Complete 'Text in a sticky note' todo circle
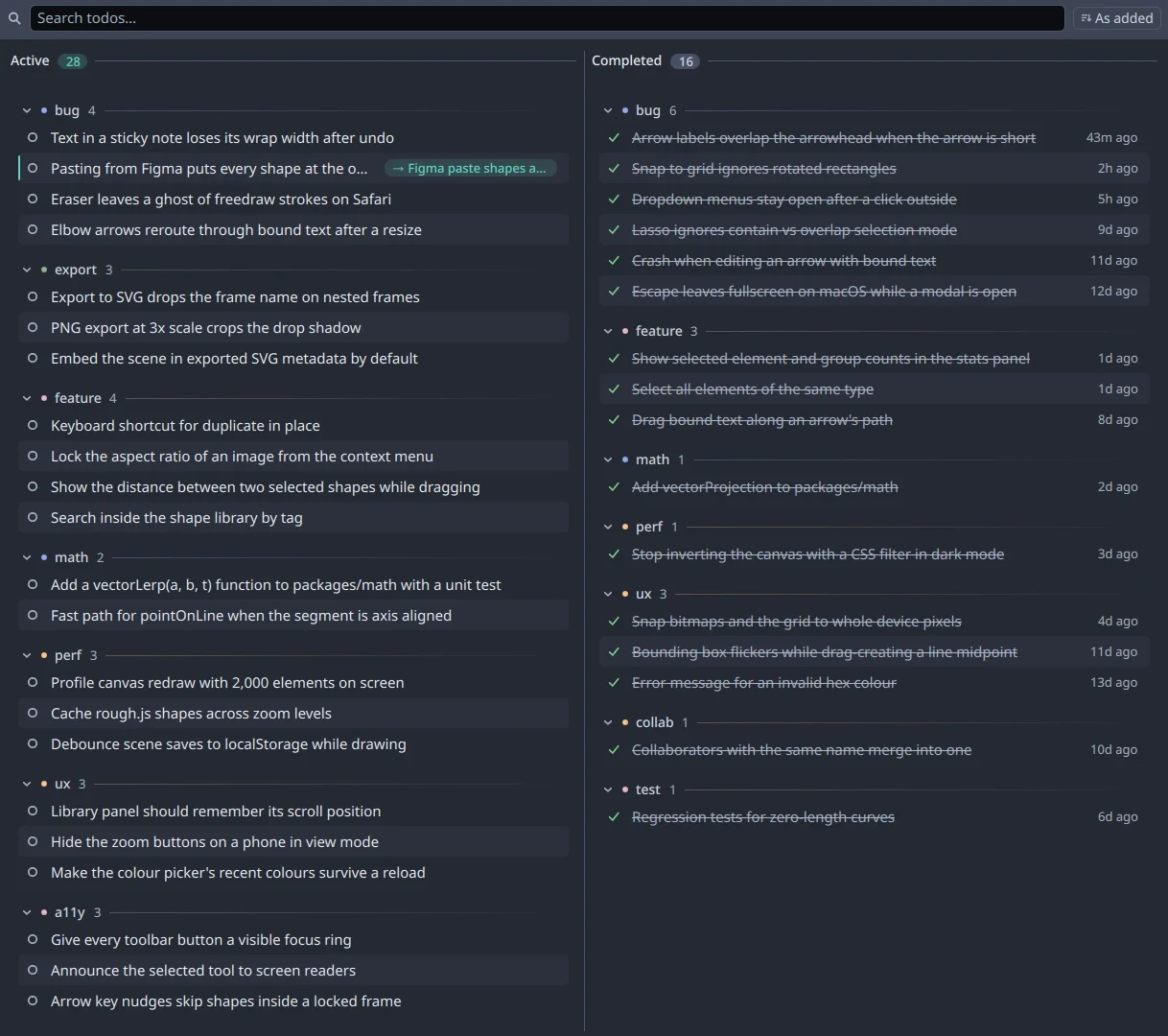Screen dimensions: 1168x1036 point(33,137)
